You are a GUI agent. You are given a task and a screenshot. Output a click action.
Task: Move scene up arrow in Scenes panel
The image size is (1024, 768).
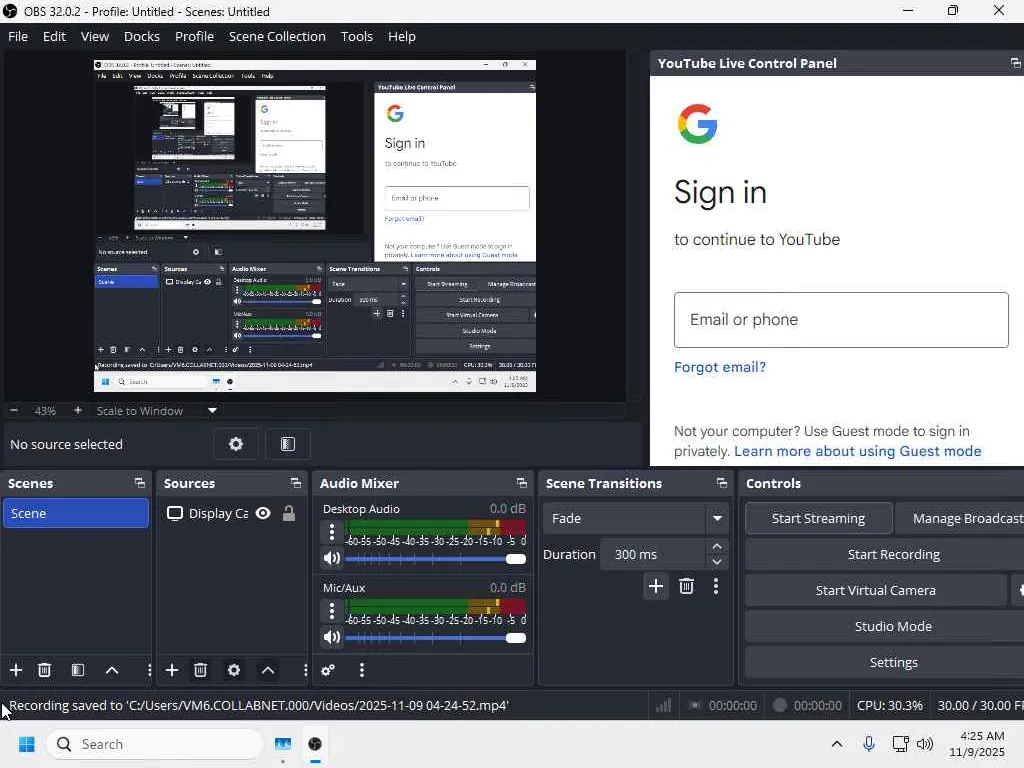coord(112,670)
